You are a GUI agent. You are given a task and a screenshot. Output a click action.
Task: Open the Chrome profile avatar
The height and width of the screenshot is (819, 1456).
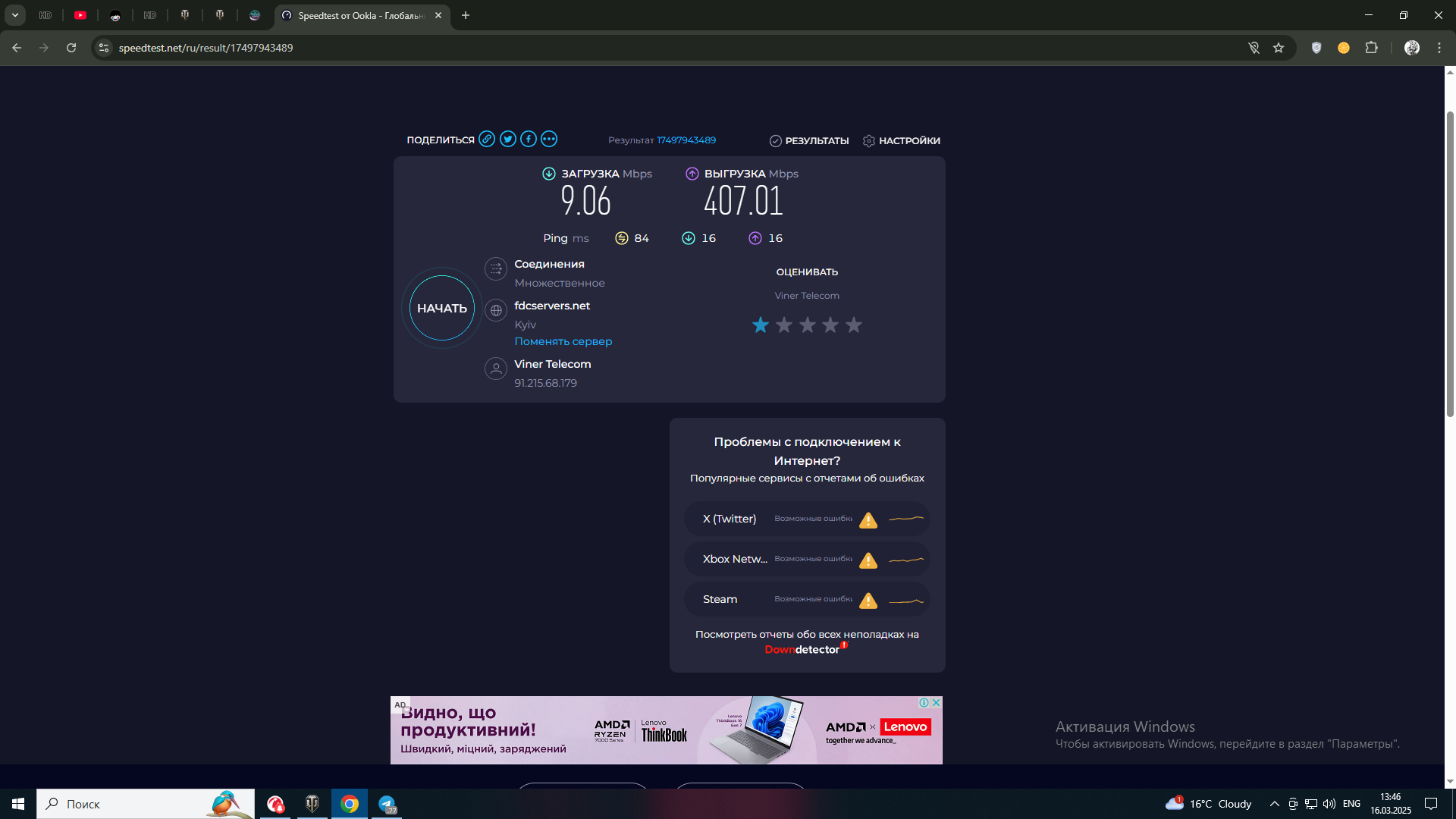coord(1412,48)
